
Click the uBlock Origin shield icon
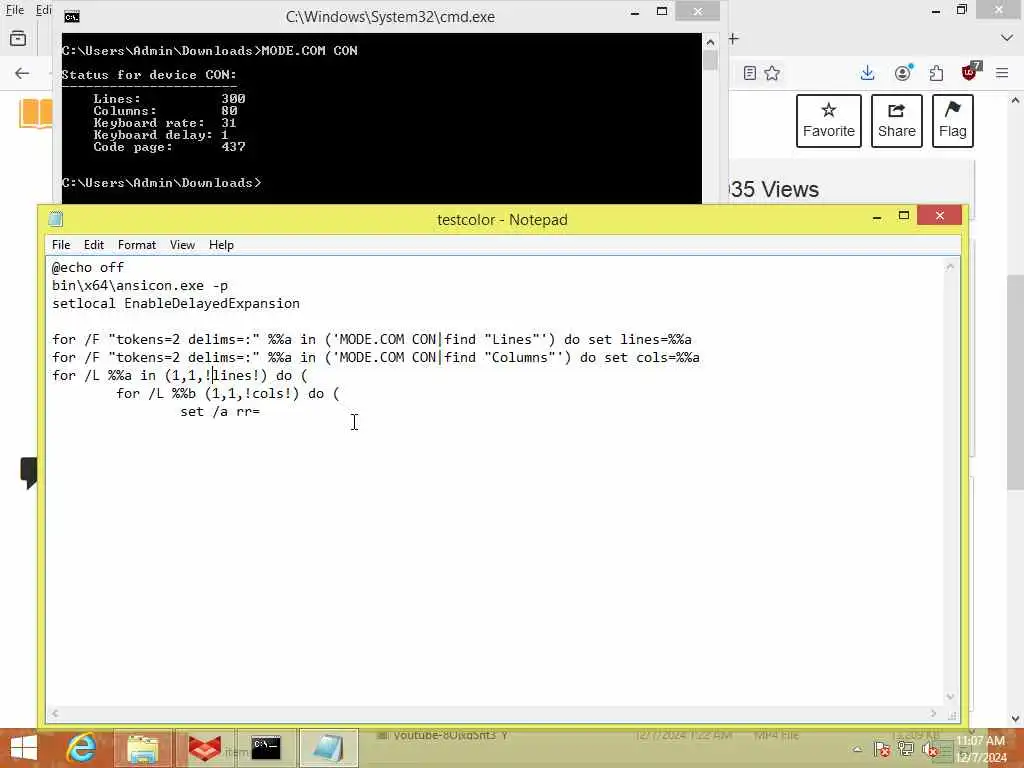(970, 71)
